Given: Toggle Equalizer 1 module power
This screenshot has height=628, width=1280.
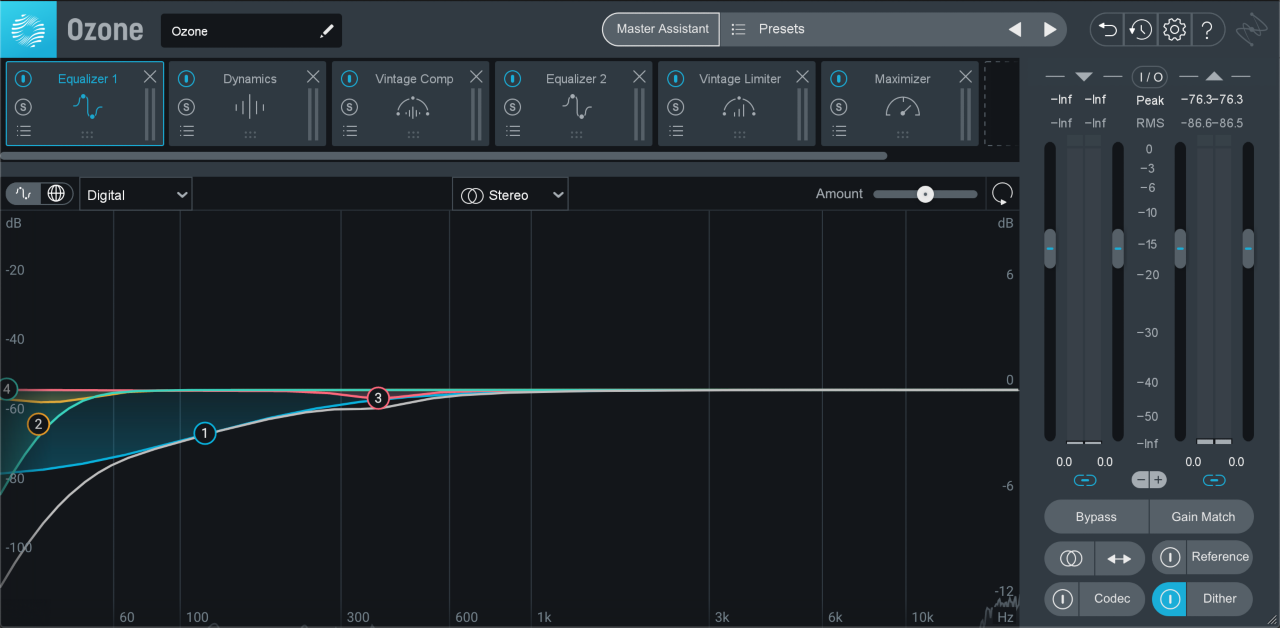Looking at the screenshot, I should click(x=24, y=79).
